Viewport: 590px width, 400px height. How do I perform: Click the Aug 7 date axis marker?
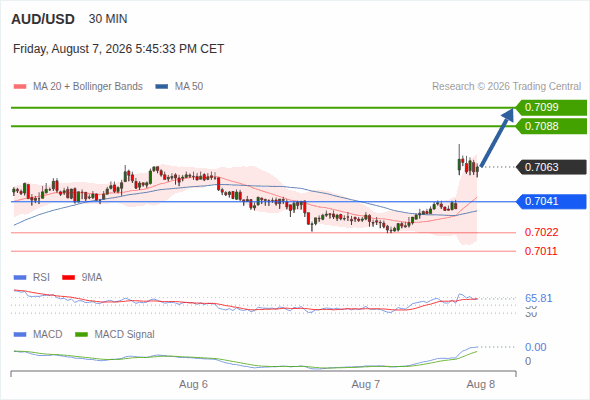tap(366, 384)
